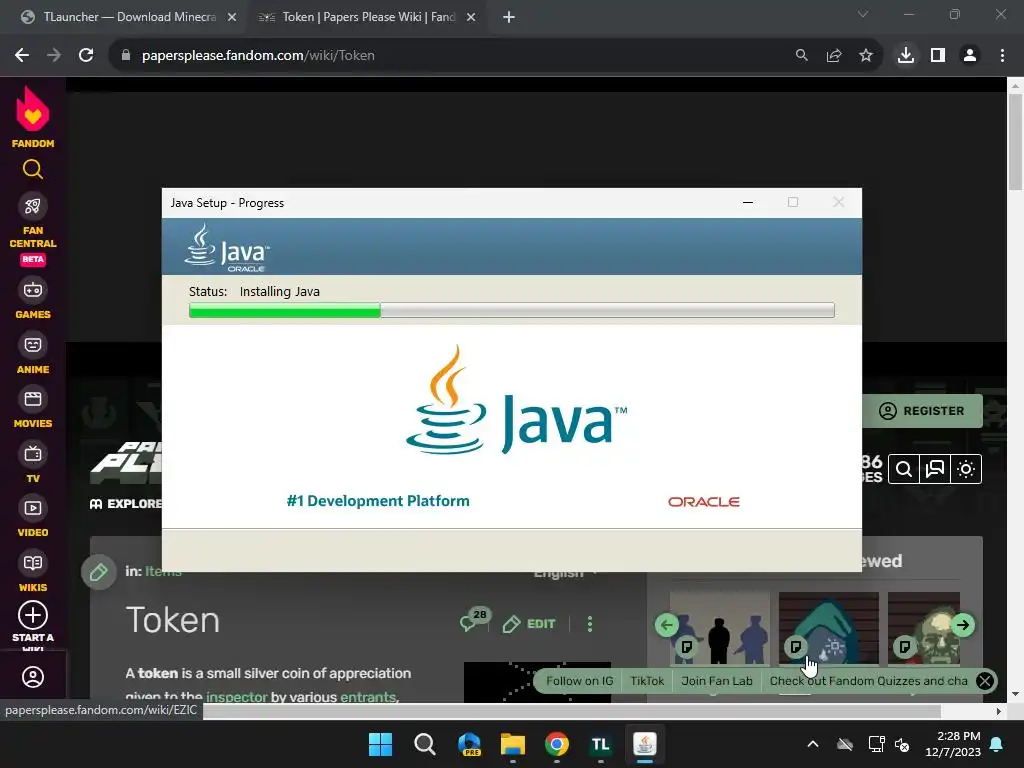The width and height of the screenshot is (1024, 768).
Task: Bookmark this page with star icon
Action: pyautogui.click(x=866, y=56)
